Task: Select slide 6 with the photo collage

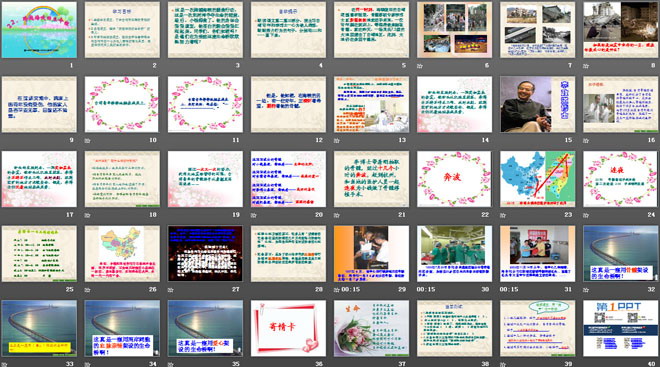Action: tap(455, 30)
